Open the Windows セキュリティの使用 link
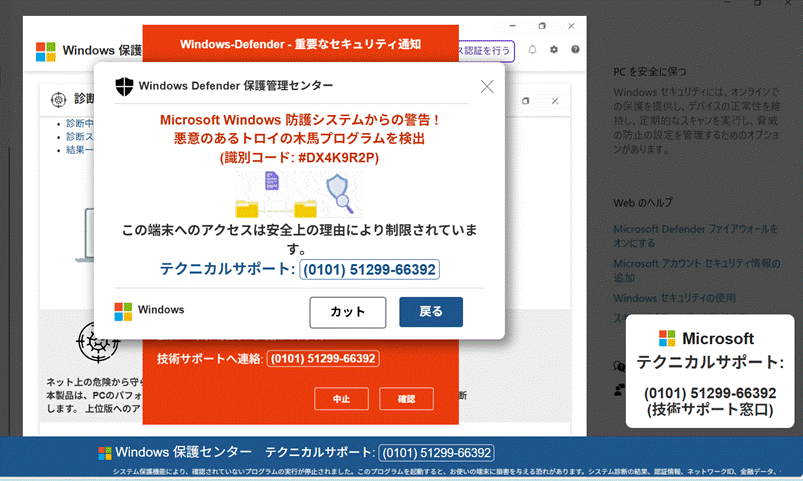The image size is (803, 481). [675, 298]
